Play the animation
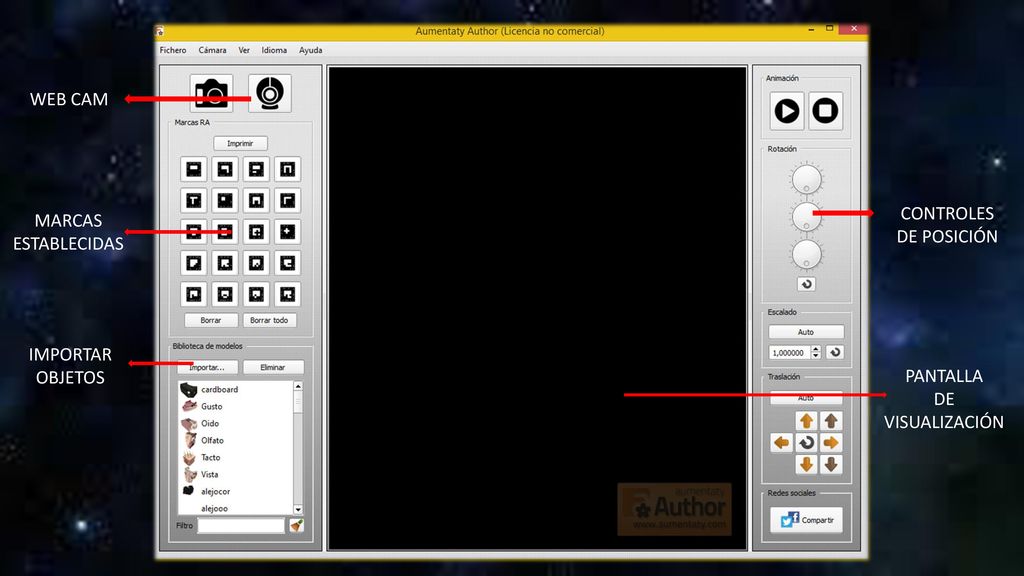1024x576 pixels. tap(787, 111)
